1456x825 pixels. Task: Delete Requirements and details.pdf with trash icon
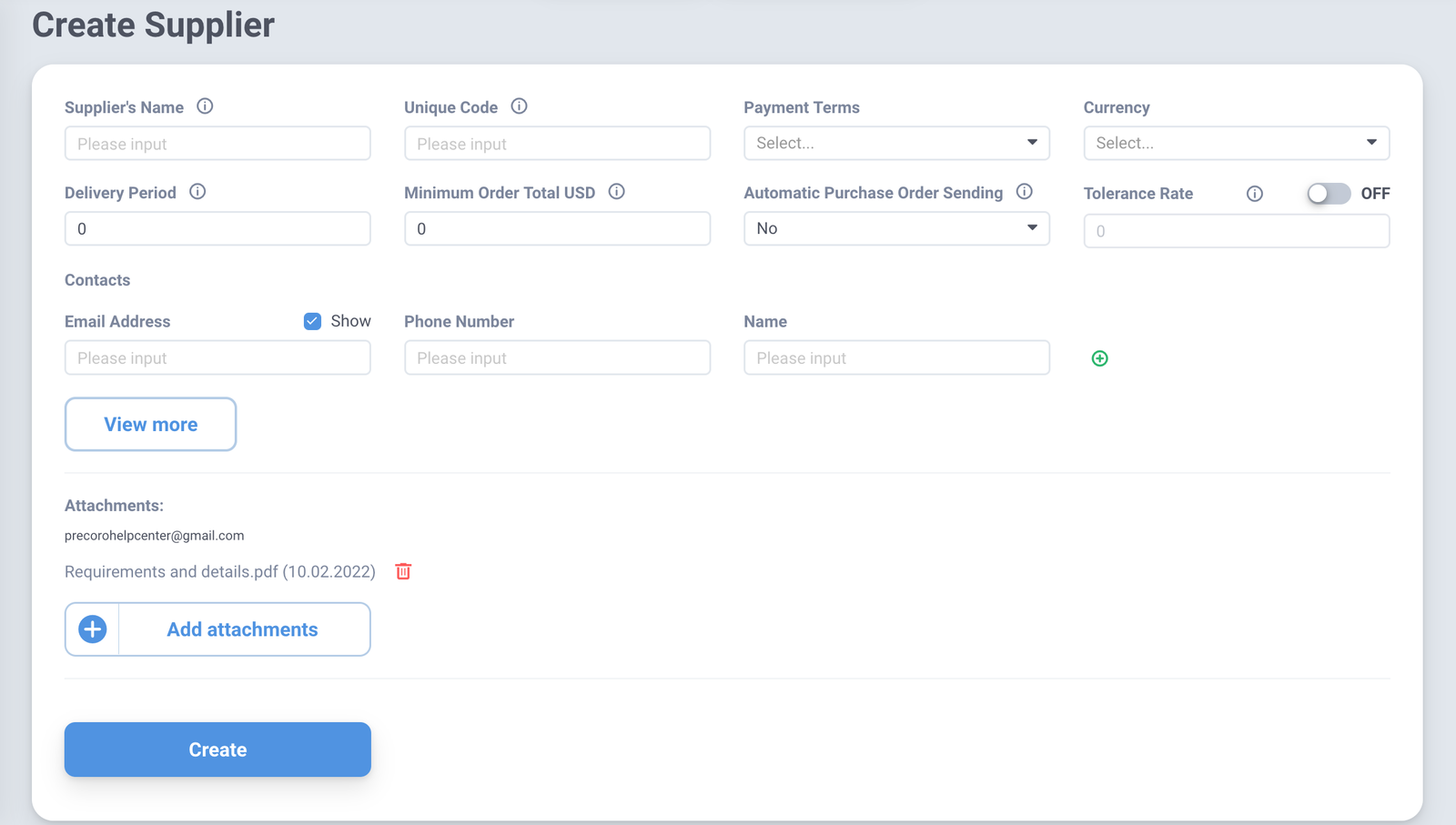pos(403,571)
